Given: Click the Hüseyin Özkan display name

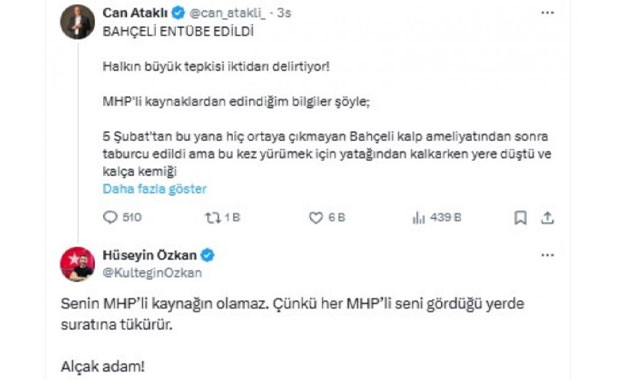Looking at the screenshot, I should [x=150, y=255].
